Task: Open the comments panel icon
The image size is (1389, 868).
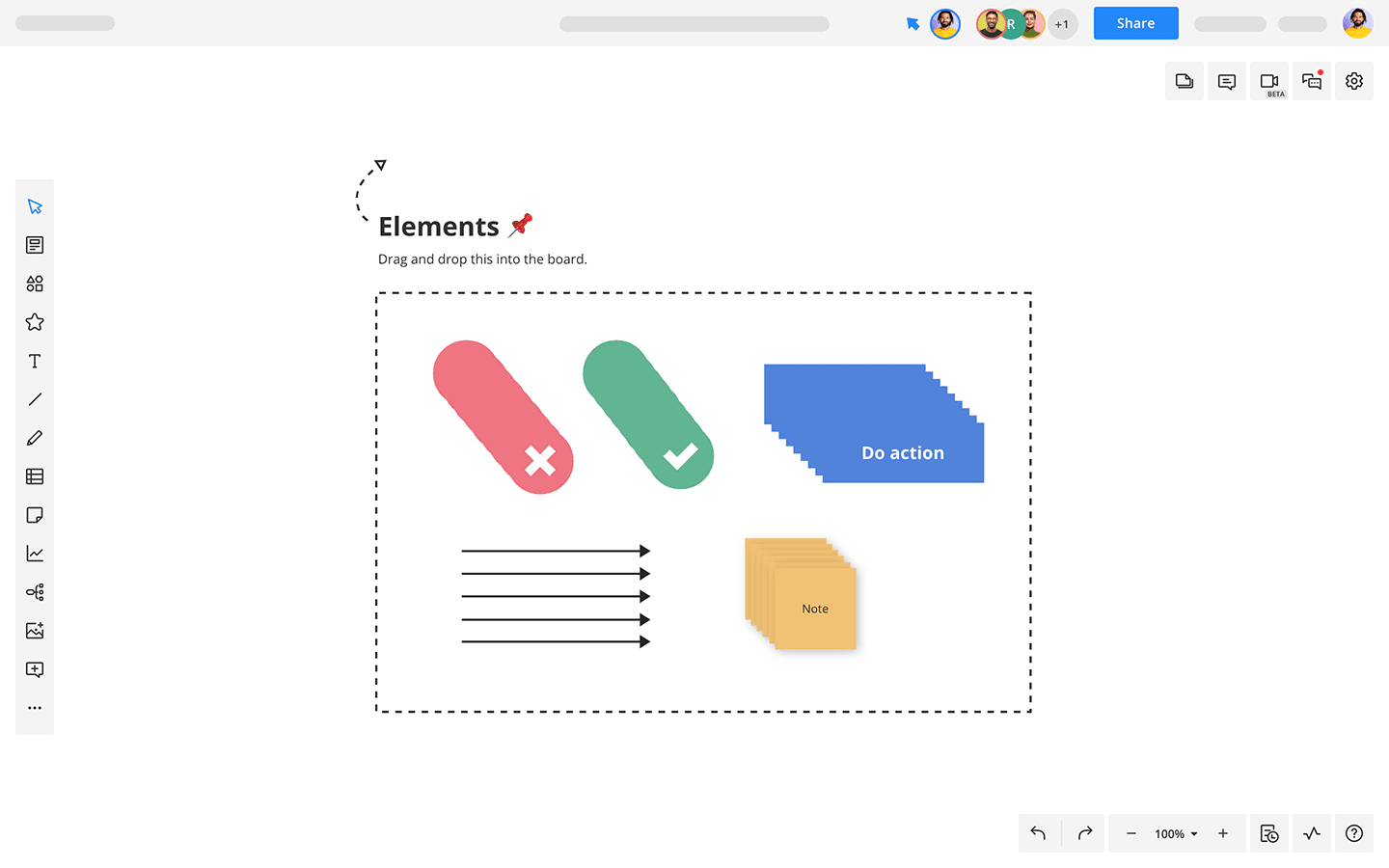Action: [x=1227, y=81]
